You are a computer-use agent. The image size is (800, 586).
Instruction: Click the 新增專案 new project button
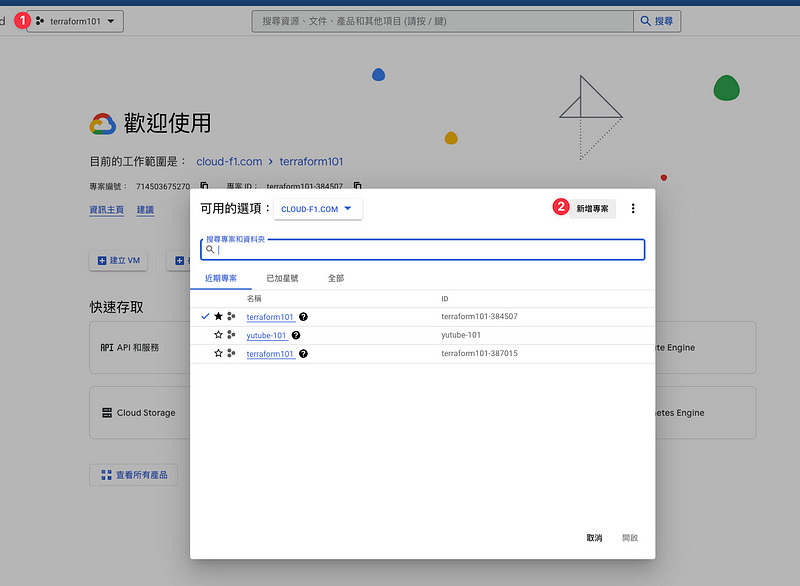tap(592, 209)
